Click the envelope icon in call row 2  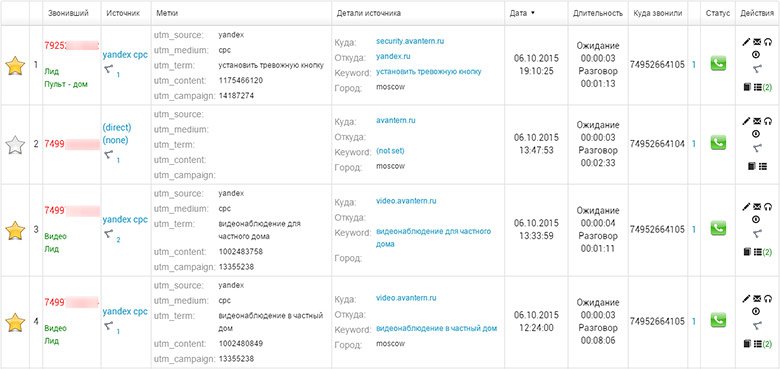coord(757,121)
